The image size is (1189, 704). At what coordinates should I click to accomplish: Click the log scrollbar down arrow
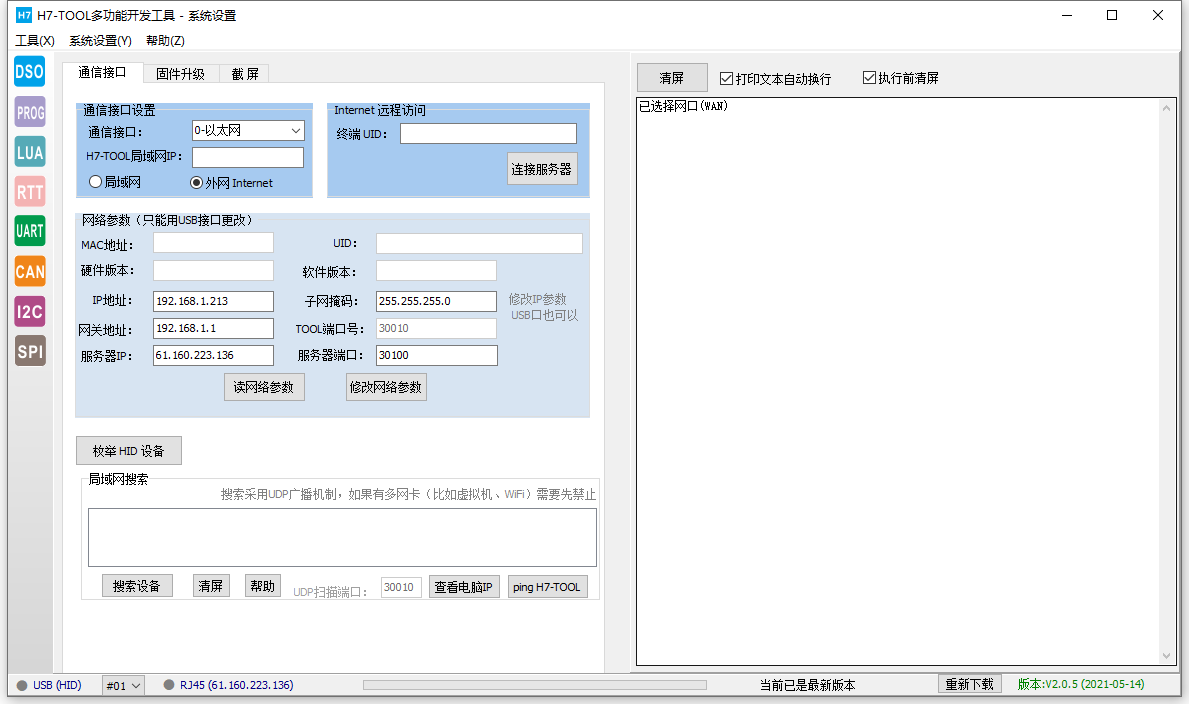pos(1166,656)
